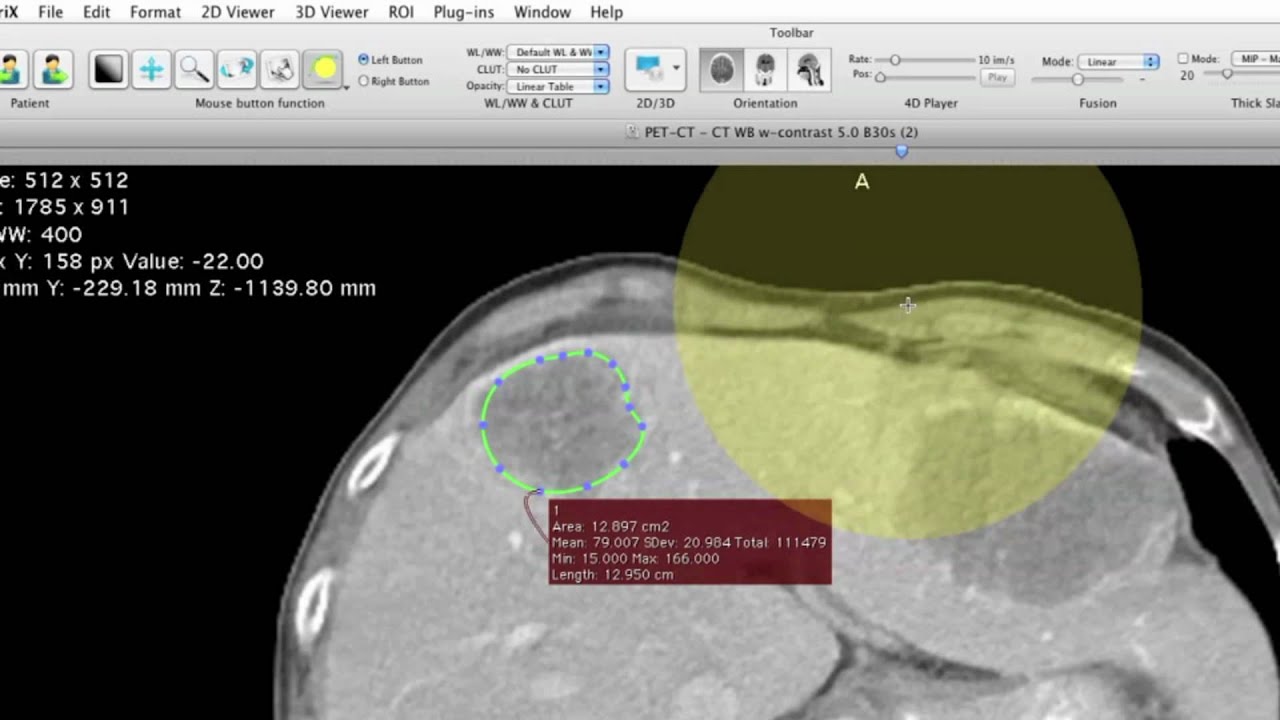Click the Area 12.897 cm2 text

pos(610,526)
